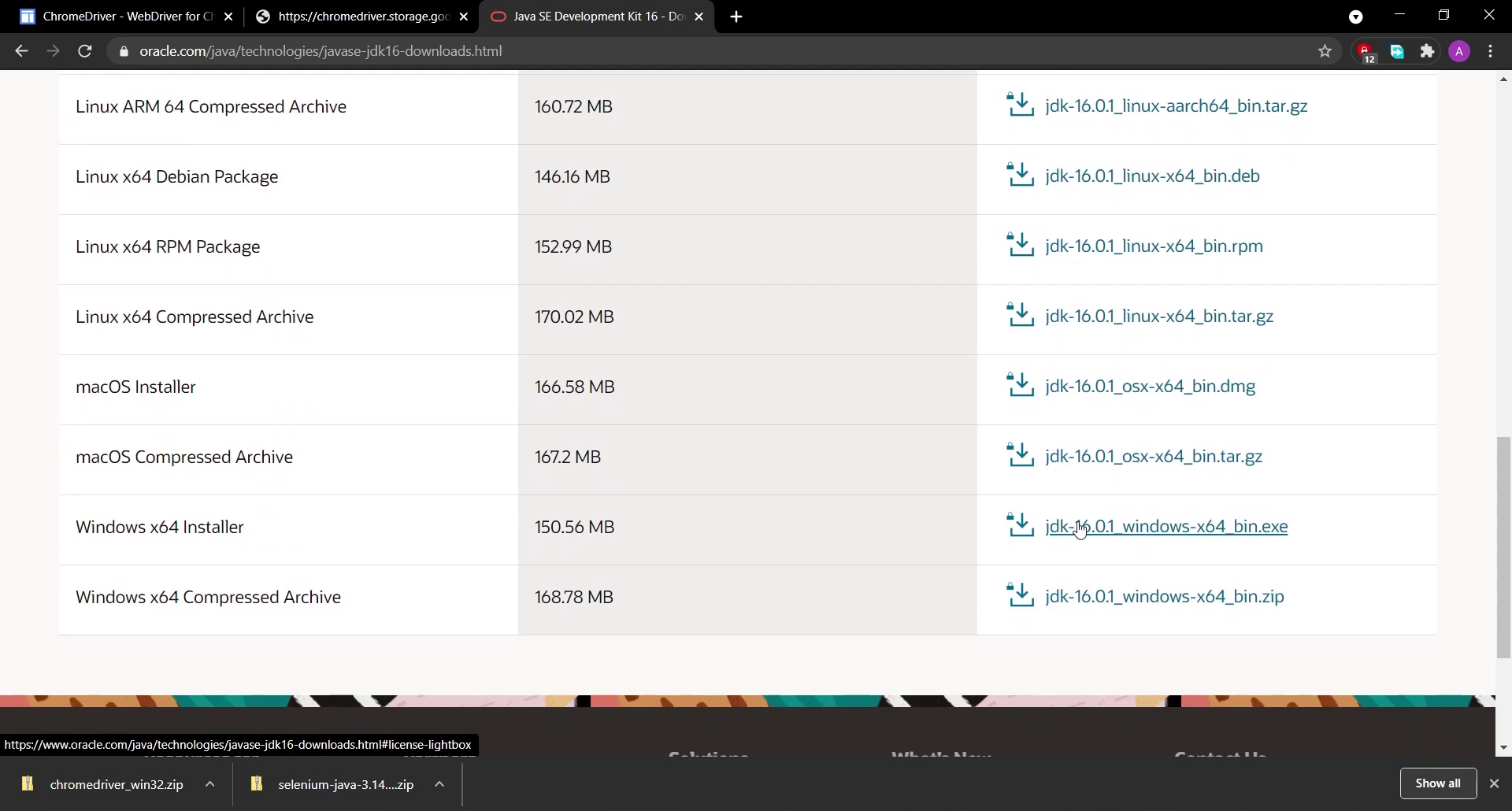
Task: Click download icon for windows-x64 zip
Action: pos(1020,595)
